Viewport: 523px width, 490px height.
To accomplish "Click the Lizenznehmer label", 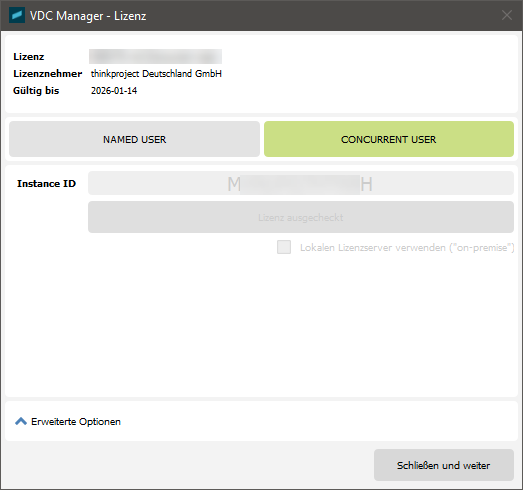I will point(47,74).
